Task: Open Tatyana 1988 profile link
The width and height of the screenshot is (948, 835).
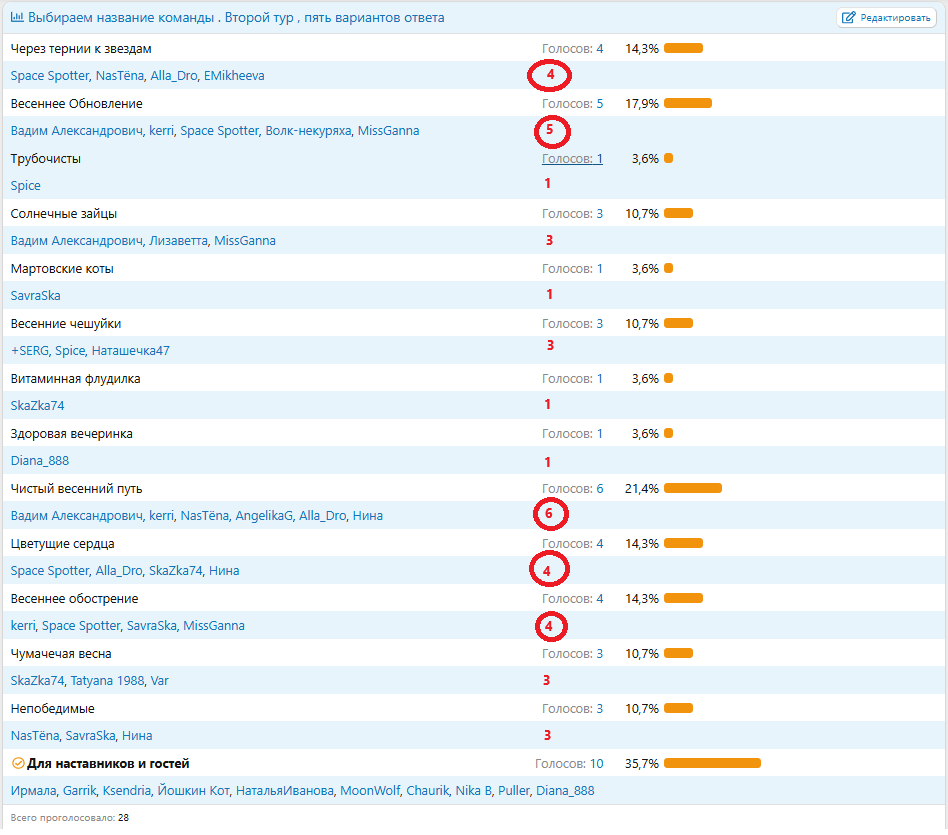Action: [108, 681]
